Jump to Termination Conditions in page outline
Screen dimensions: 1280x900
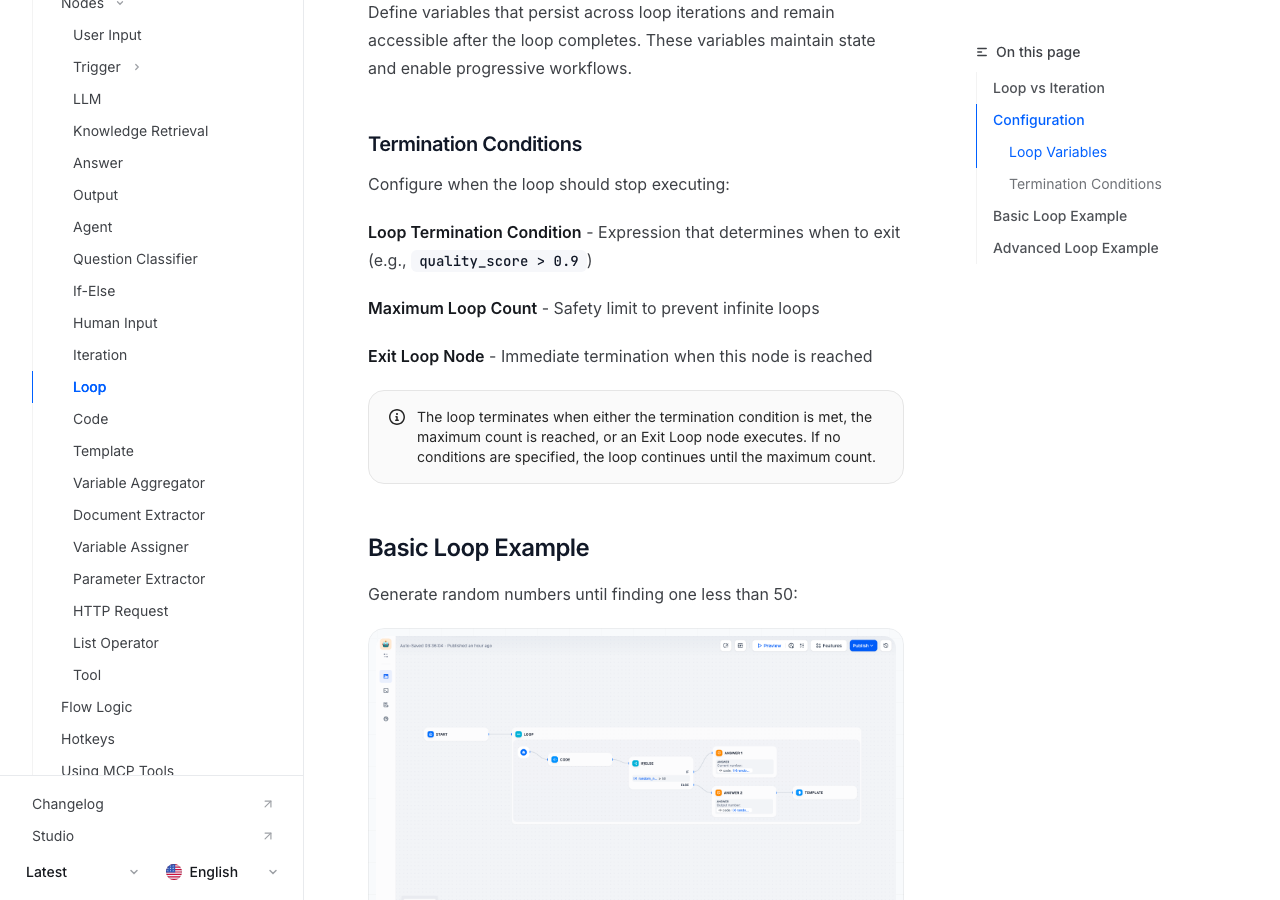pyautogui.click(x=1085, y=184)
